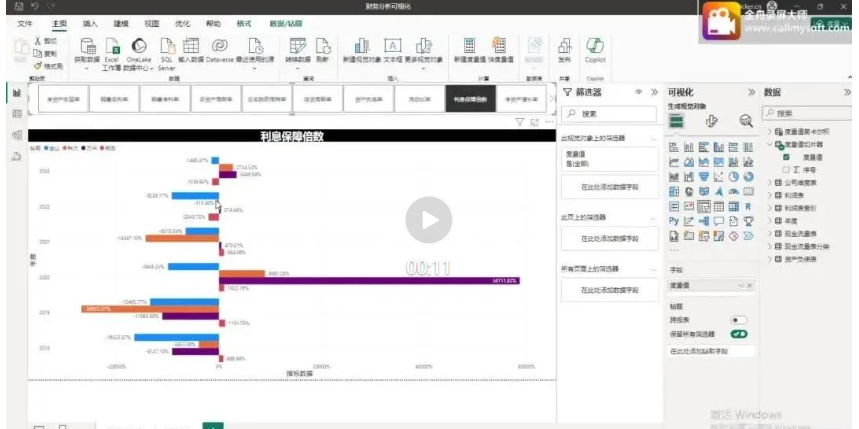Expand the 年度 table in data tree
The height and width of the screenshot is (429, 859).
click(x=770, y=221)
